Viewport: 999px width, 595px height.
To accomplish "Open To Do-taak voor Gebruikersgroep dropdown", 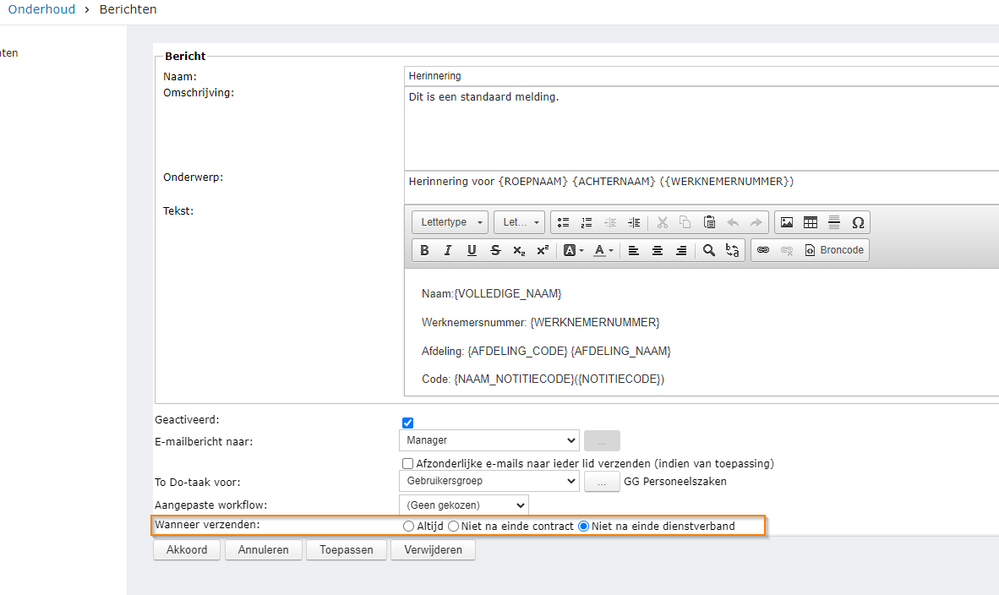I will (489, 481).
